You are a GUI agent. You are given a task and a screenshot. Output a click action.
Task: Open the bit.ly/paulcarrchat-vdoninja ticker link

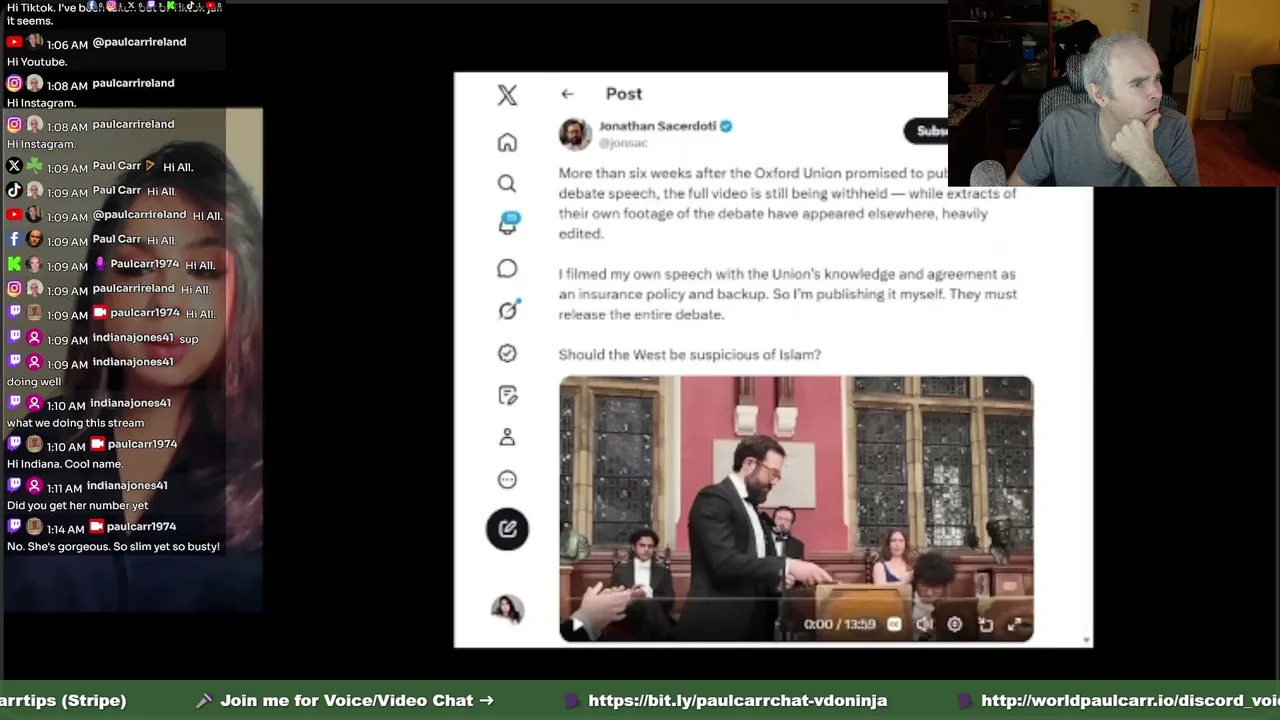(737, 700)
